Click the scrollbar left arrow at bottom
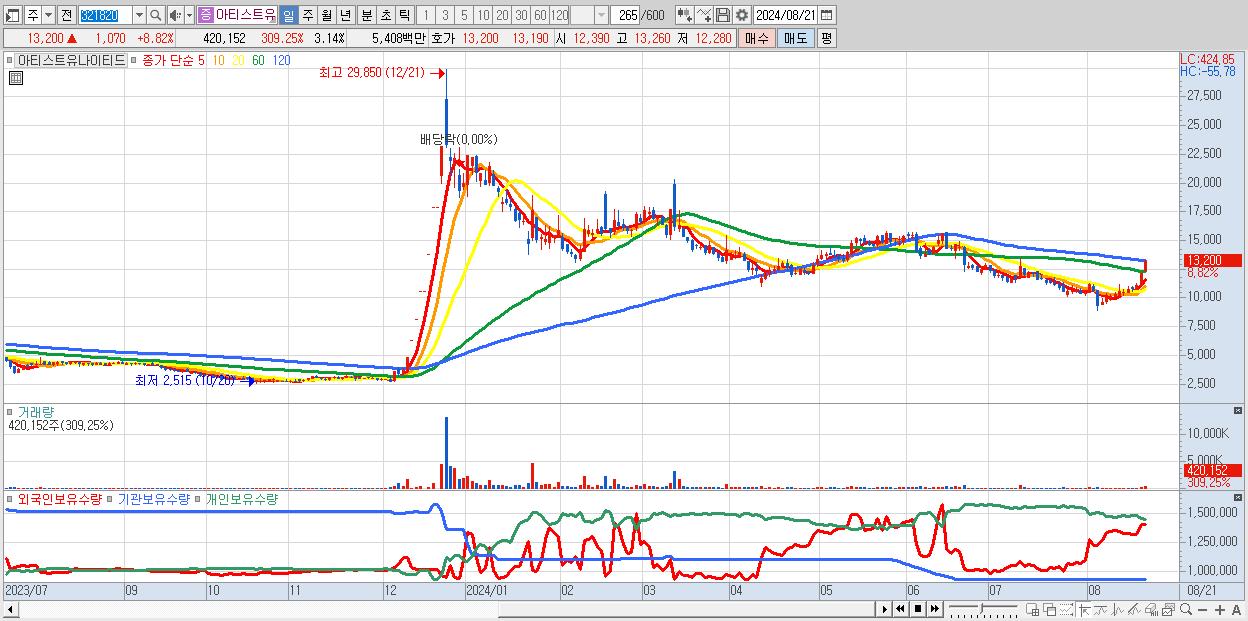Screen dimensions: 1248x621 9,609
